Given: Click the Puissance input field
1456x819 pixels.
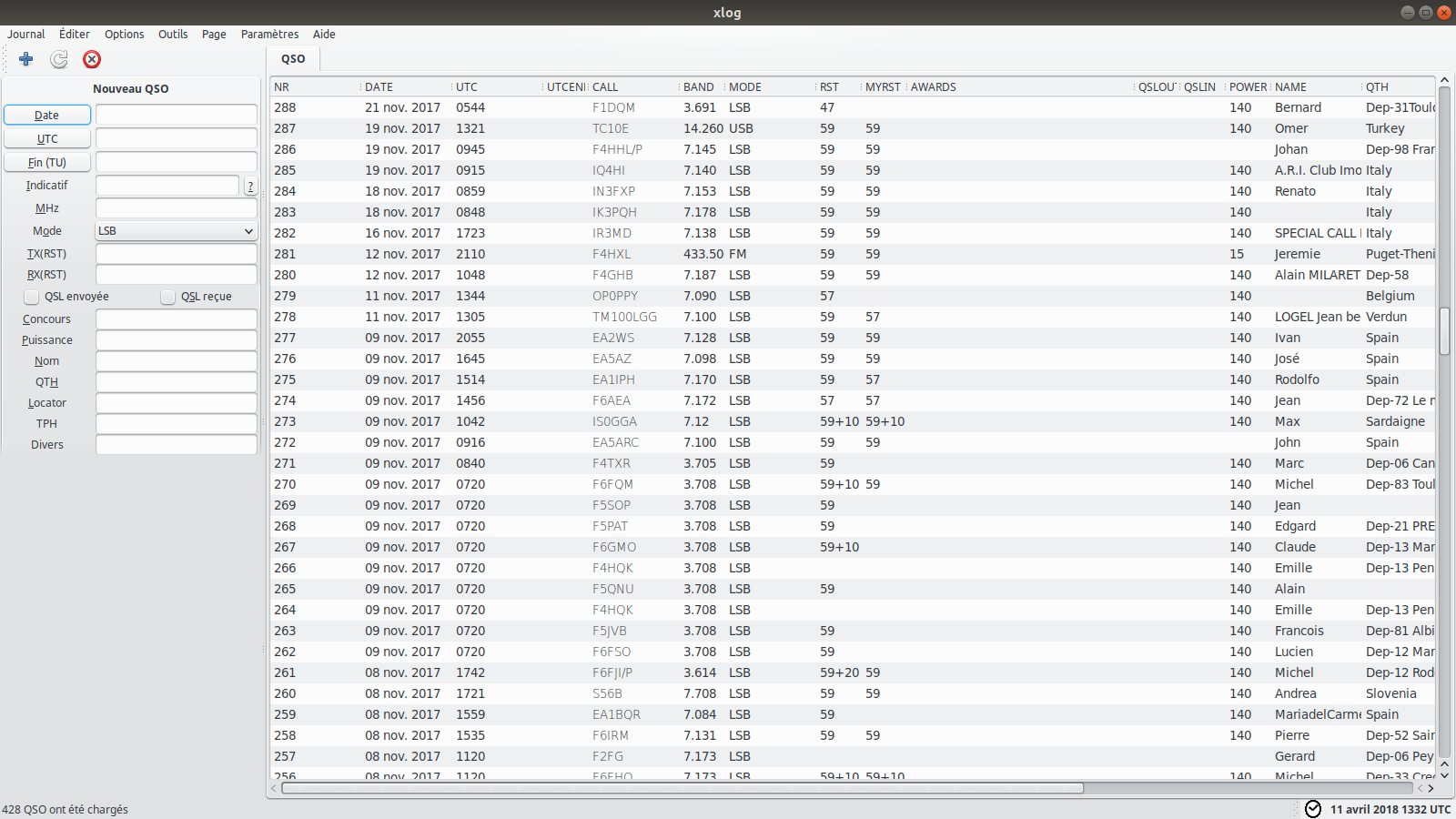Looking at the screenshot, I should tap(177, 340).
